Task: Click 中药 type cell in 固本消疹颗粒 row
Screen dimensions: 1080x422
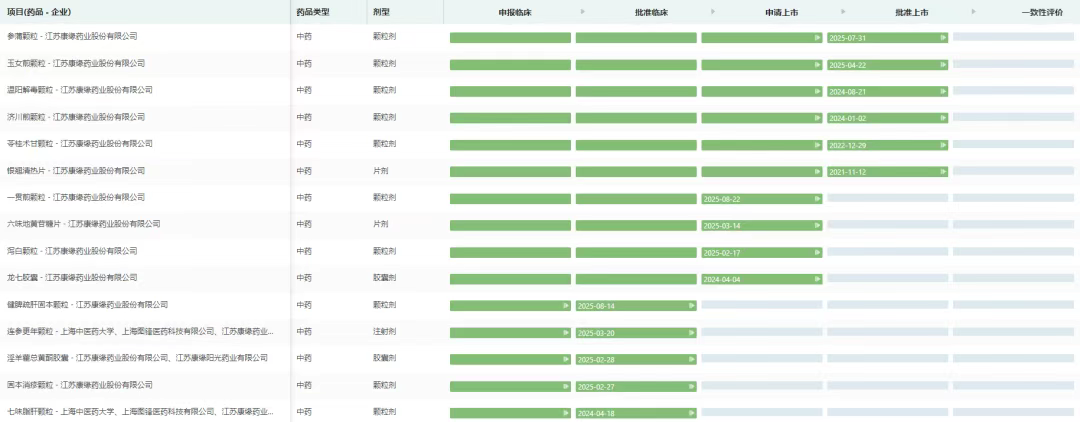Action: (304, 385)
